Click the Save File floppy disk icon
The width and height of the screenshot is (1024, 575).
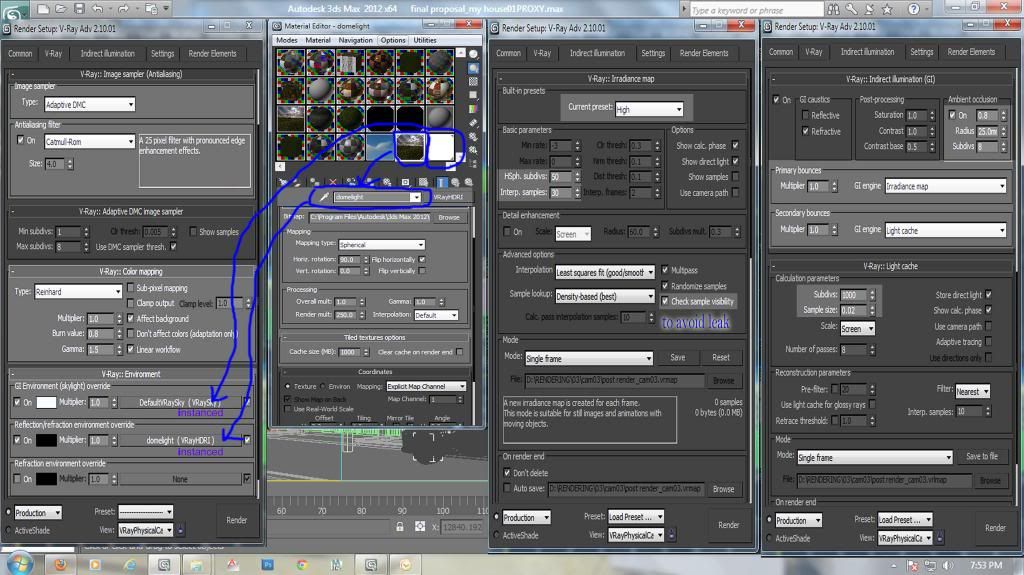click(x=79, y=8)
